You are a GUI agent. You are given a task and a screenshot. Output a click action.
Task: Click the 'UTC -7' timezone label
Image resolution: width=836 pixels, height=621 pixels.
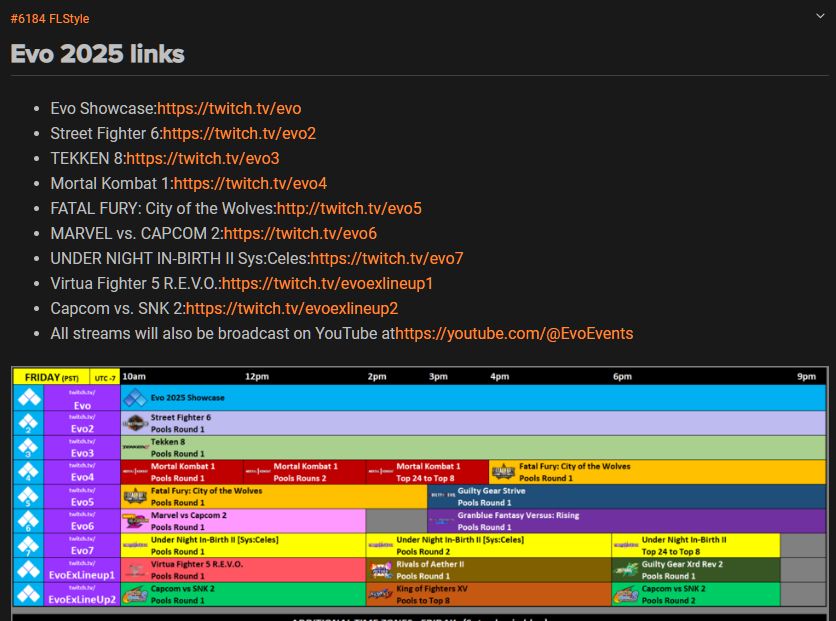click(x=105, y=378)
